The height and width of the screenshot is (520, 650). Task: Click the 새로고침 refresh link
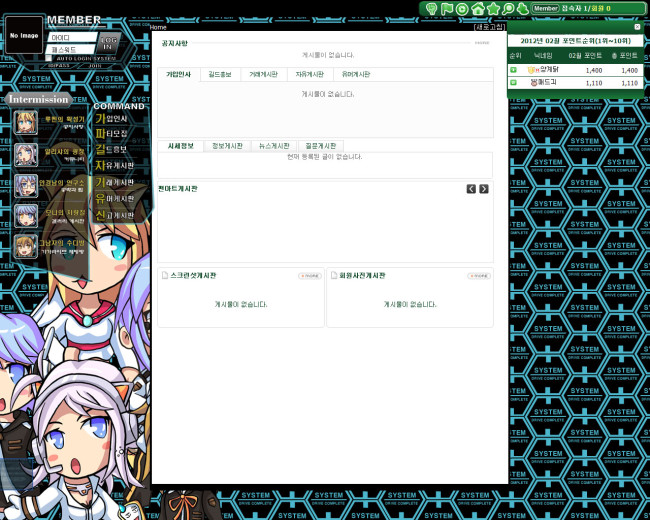[490, 27]
